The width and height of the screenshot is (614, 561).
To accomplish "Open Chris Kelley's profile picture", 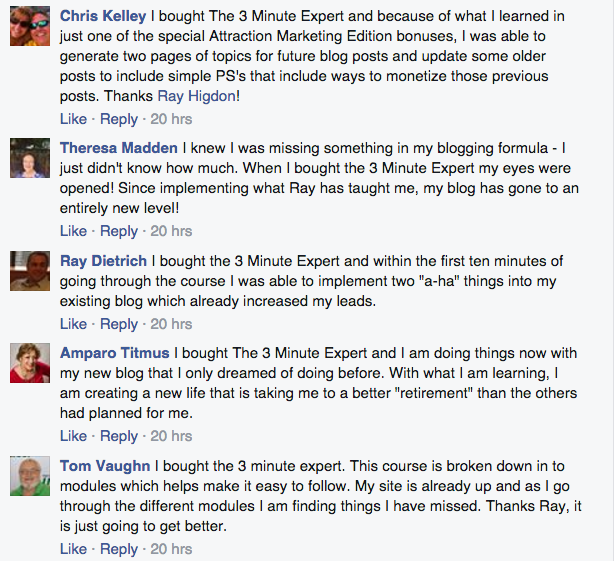I will click(30, 26).
